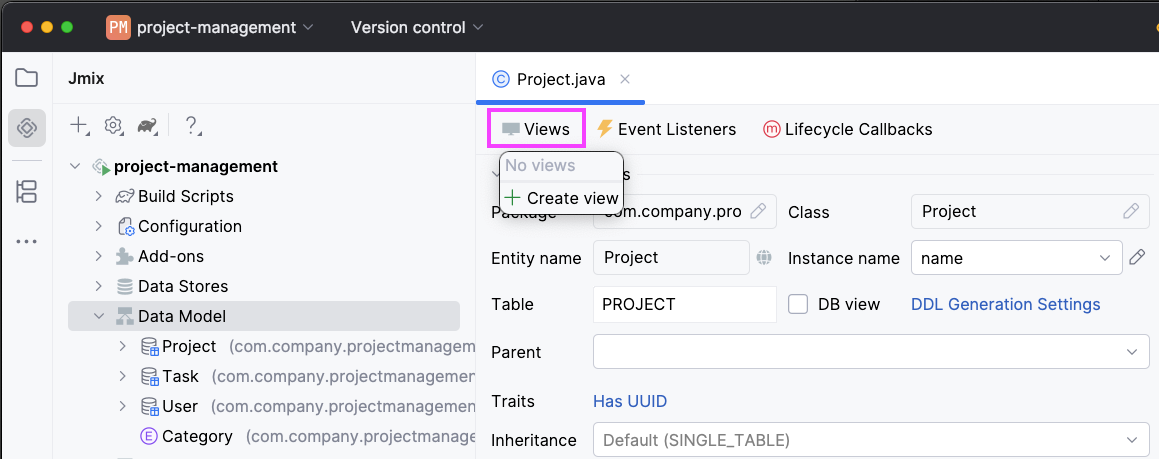Screen dimensions: 1159x459
Task: Select the Jmix tool window icon
Action: (27, 128)
